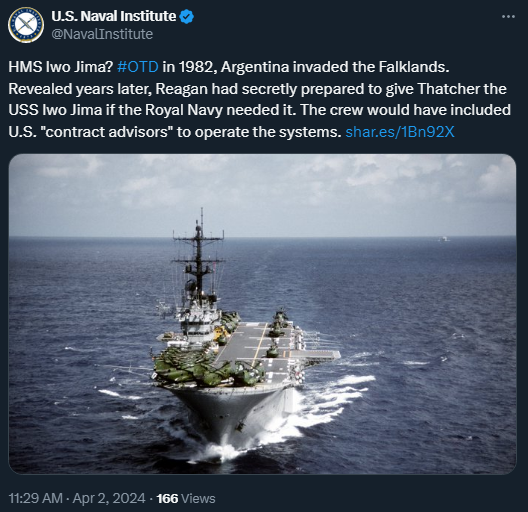Open the U.S. Naval Institute profile avatar
Screen dimensions: 528x512
point(26,25)
